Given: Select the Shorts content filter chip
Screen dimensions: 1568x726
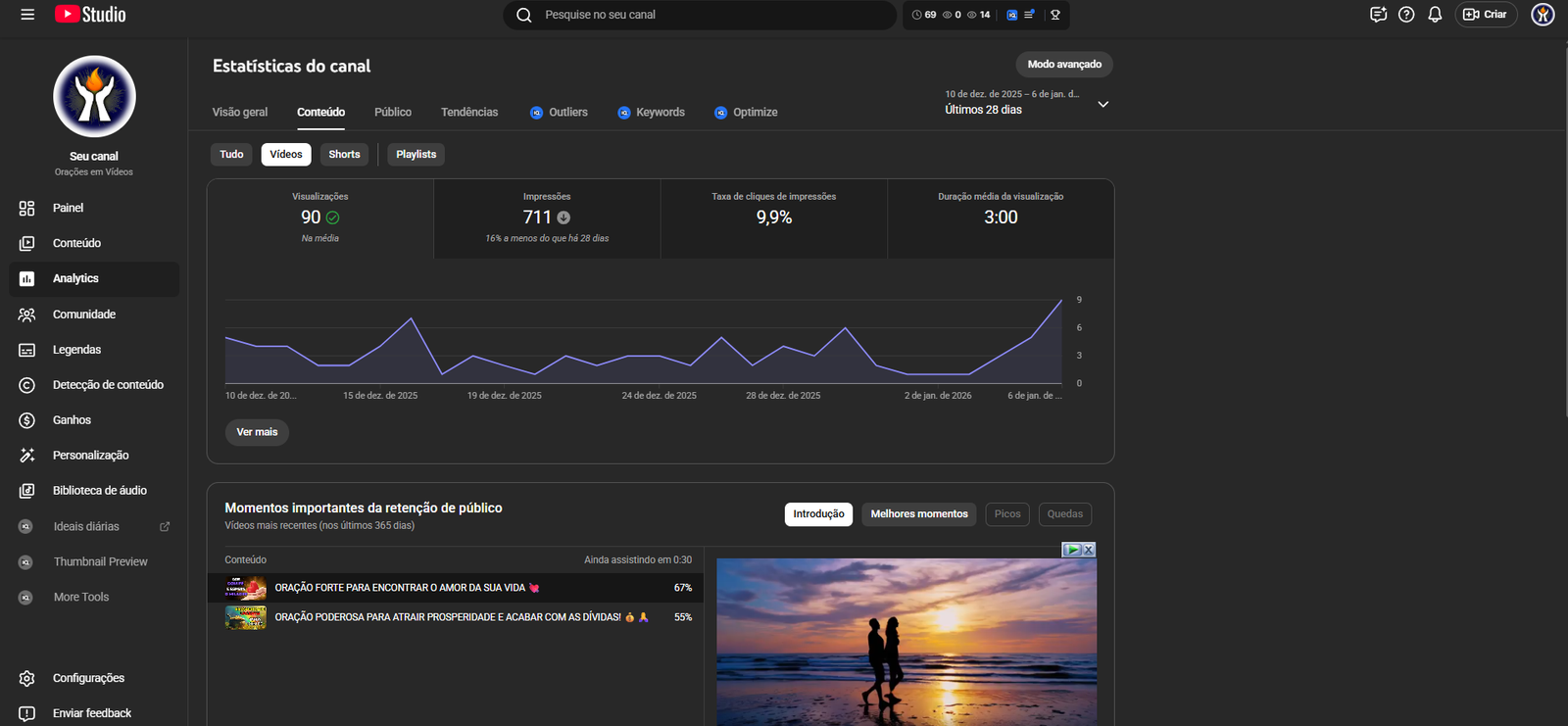Looking at the screenshot, I should [x=344, y=155].
